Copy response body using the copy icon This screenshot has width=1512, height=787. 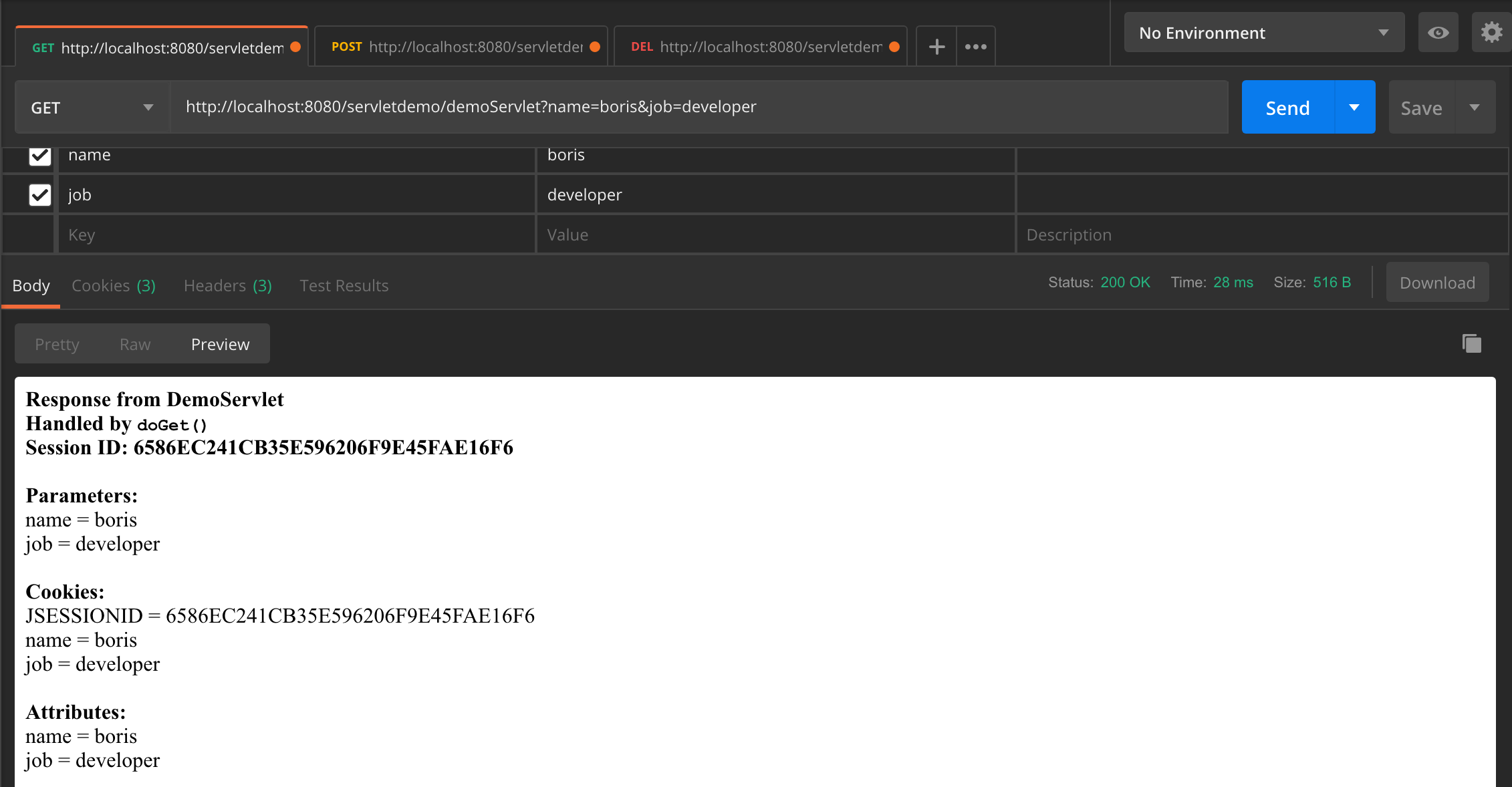(x=1471, y=343)
